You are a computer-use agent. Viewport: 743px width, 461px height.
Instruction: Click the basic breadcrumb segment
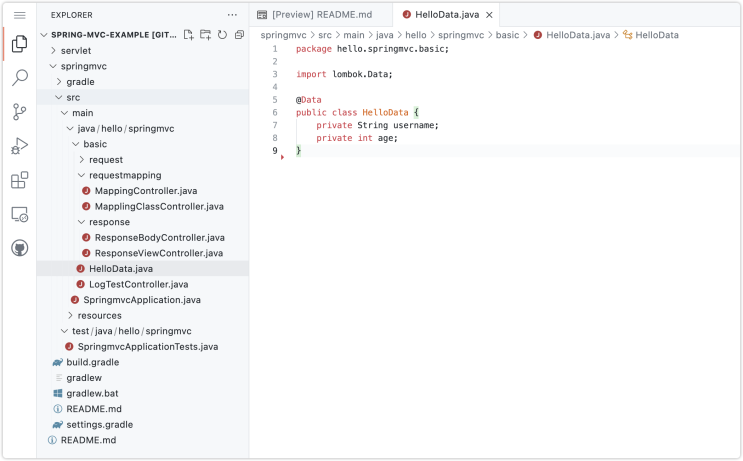[x=507, y=35]
